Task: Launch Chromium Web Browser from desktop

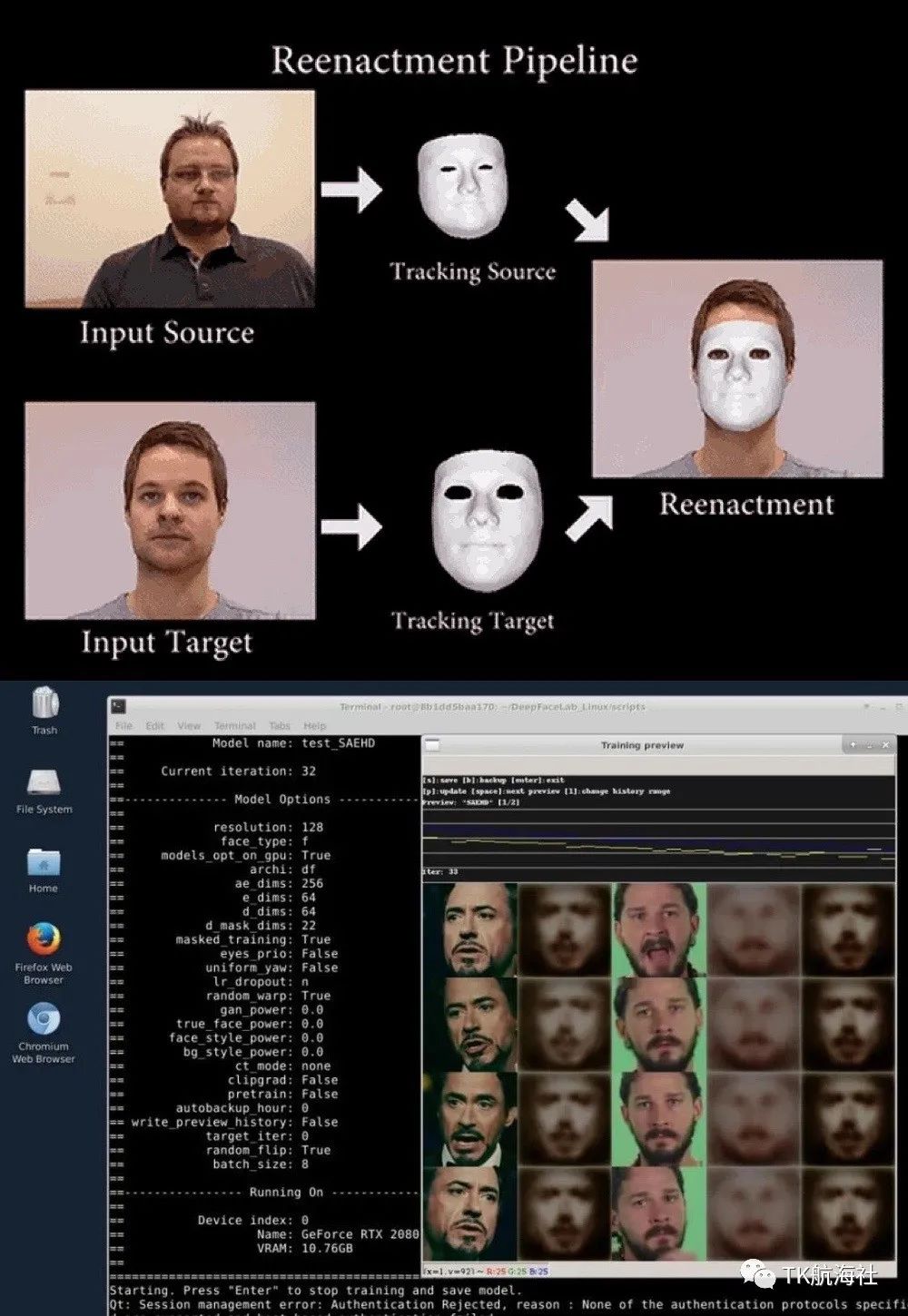Action: [x=44, y=1032]
